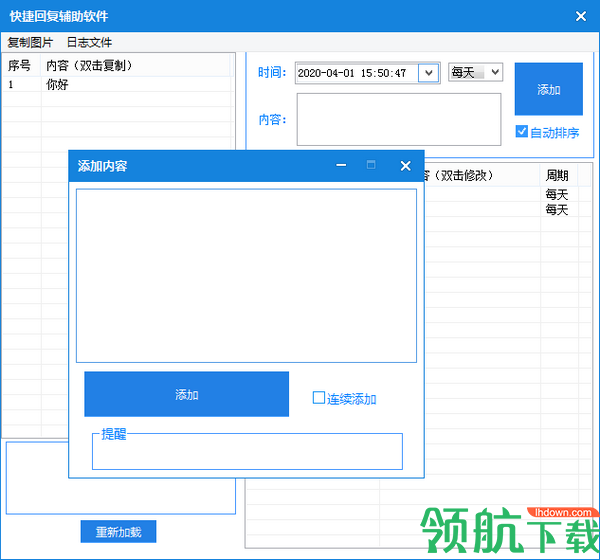The width and height of the screenshot is (600, 560).
Task: Toggle the 自动排序 checkbox
Action: (522, 131)
